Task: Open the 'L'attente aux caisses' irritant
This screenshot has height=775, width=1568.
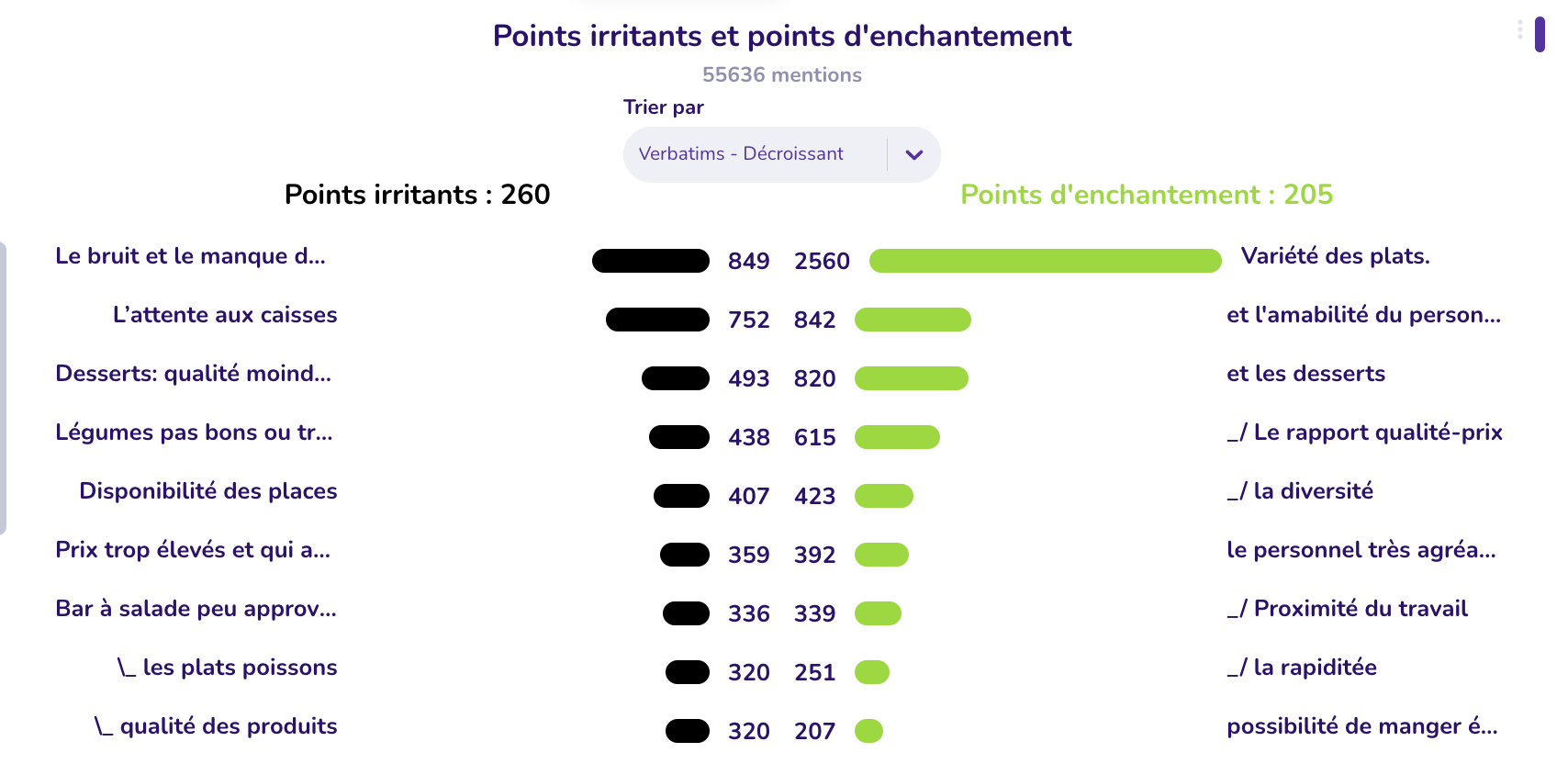Action: pos(225,315)
